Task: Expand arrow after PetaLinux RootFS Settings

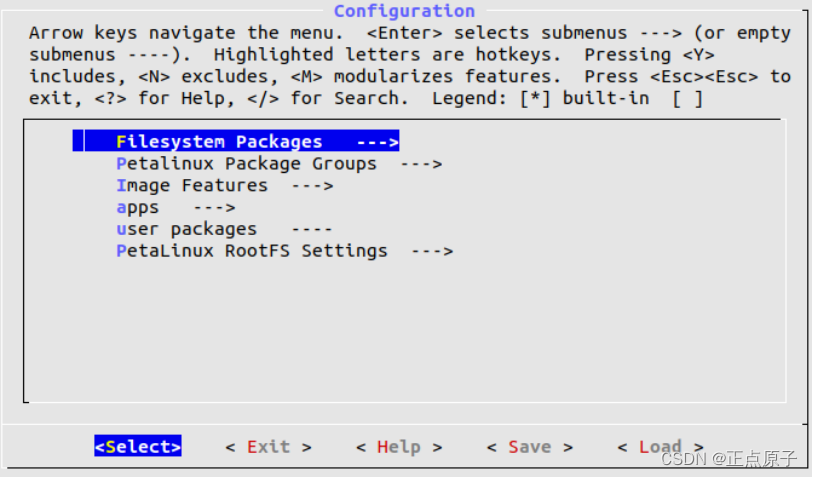Action: [x=432, y=251]
